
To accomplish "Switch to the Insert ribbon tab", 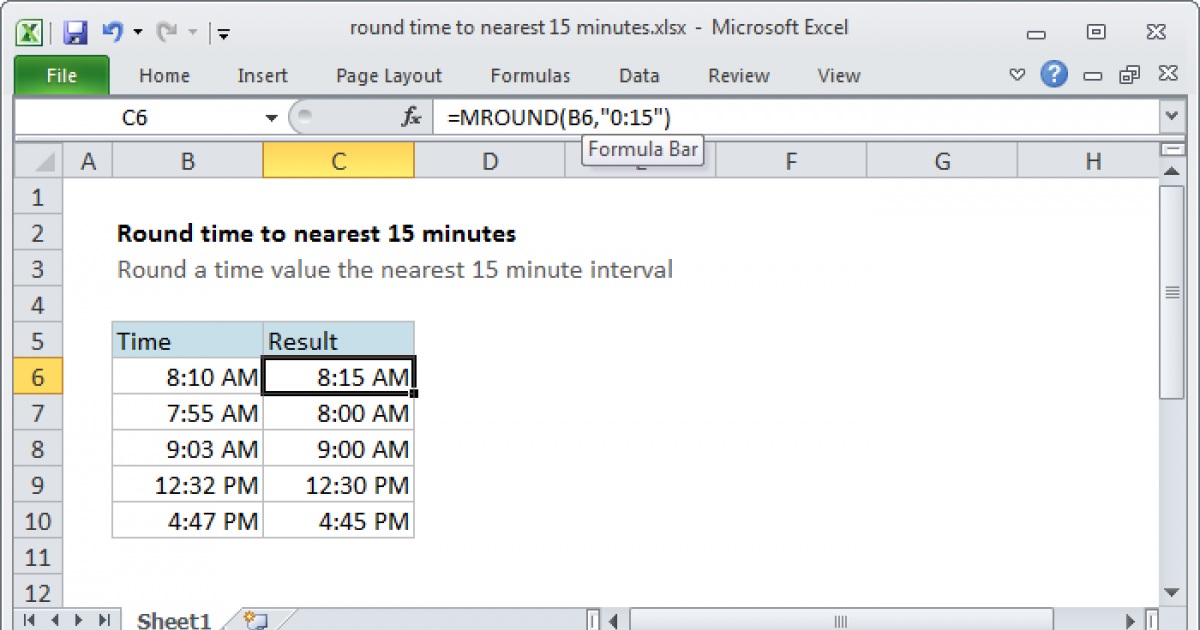I will point(262,76).
